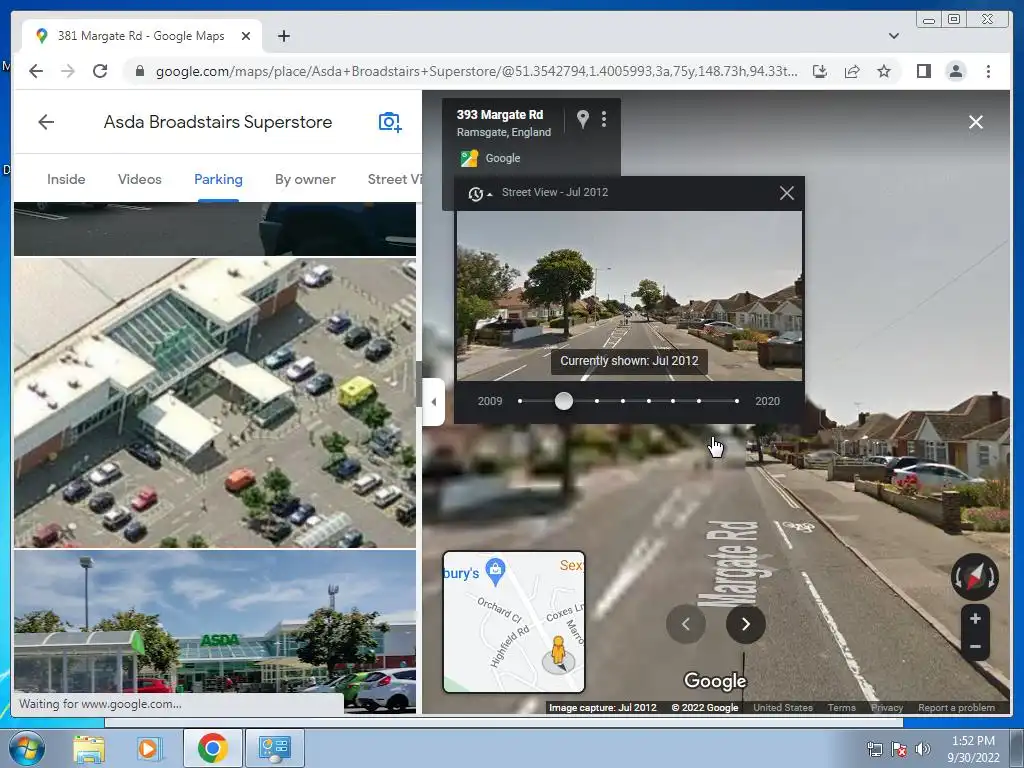The height and width of the screenshot is (768, 1024).
Task: Open the Street View more options menu
Action: [x=604, y=118]
